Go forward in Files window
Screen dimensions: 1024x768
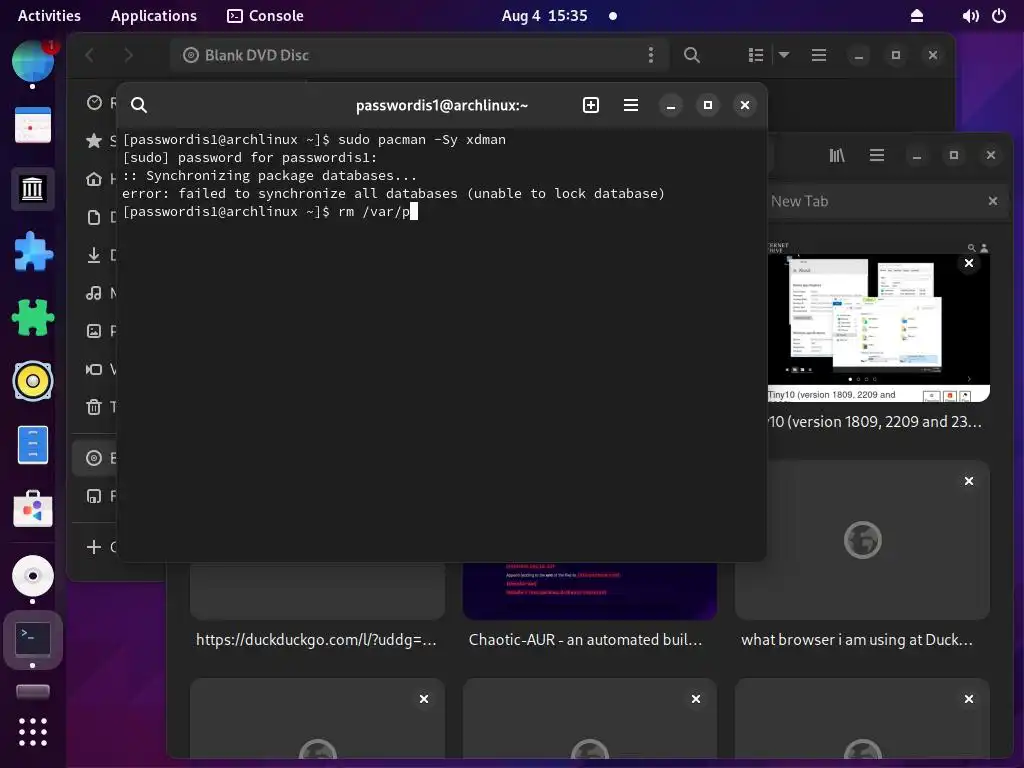click(x=128, y=55)
